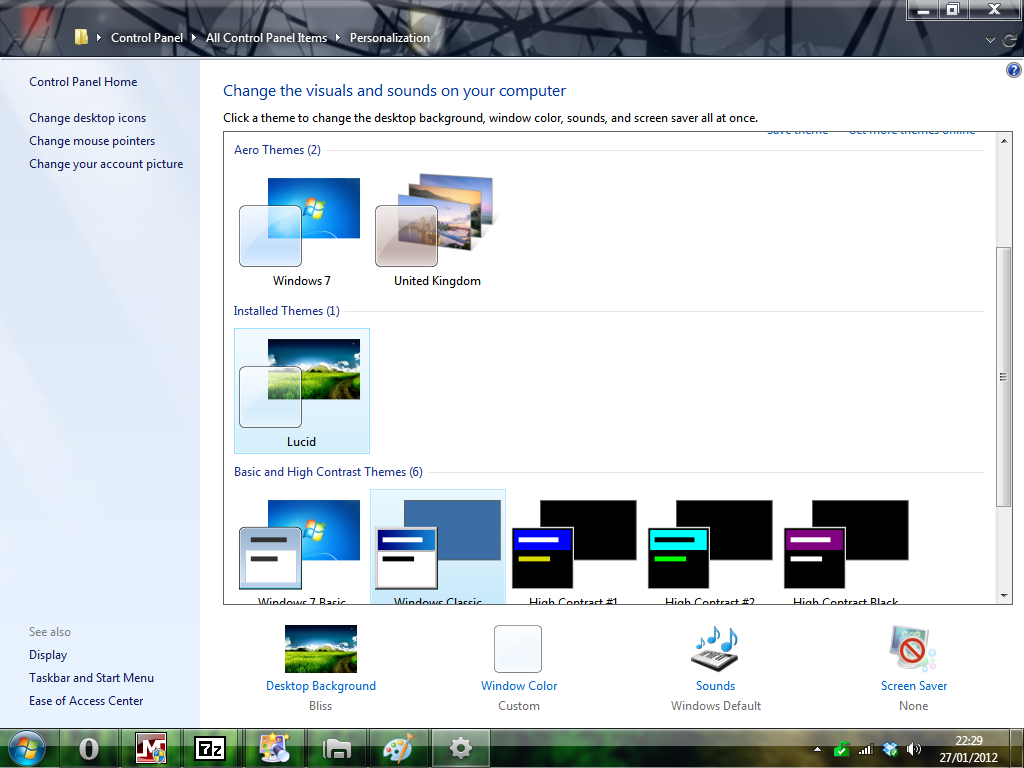Open Change desktop icons link
The width and height of the screenshot is (1024, 768).
click(x=88, y=118)
